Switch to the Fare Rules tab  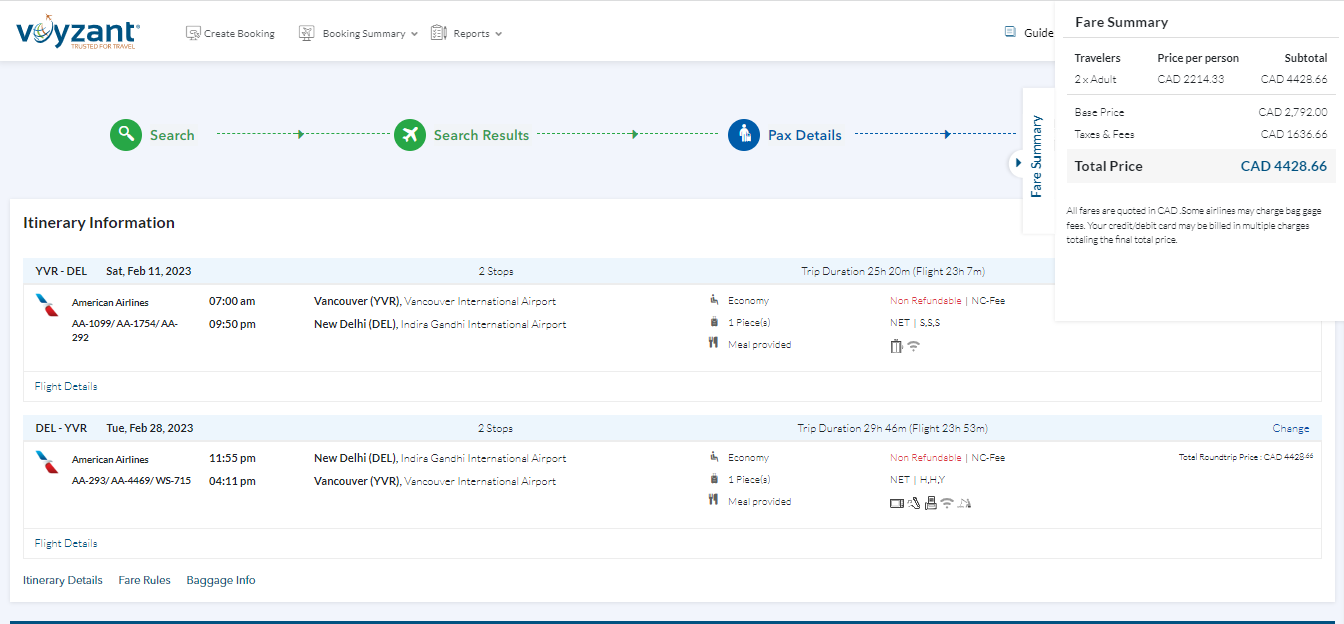[x=144, y=580]
